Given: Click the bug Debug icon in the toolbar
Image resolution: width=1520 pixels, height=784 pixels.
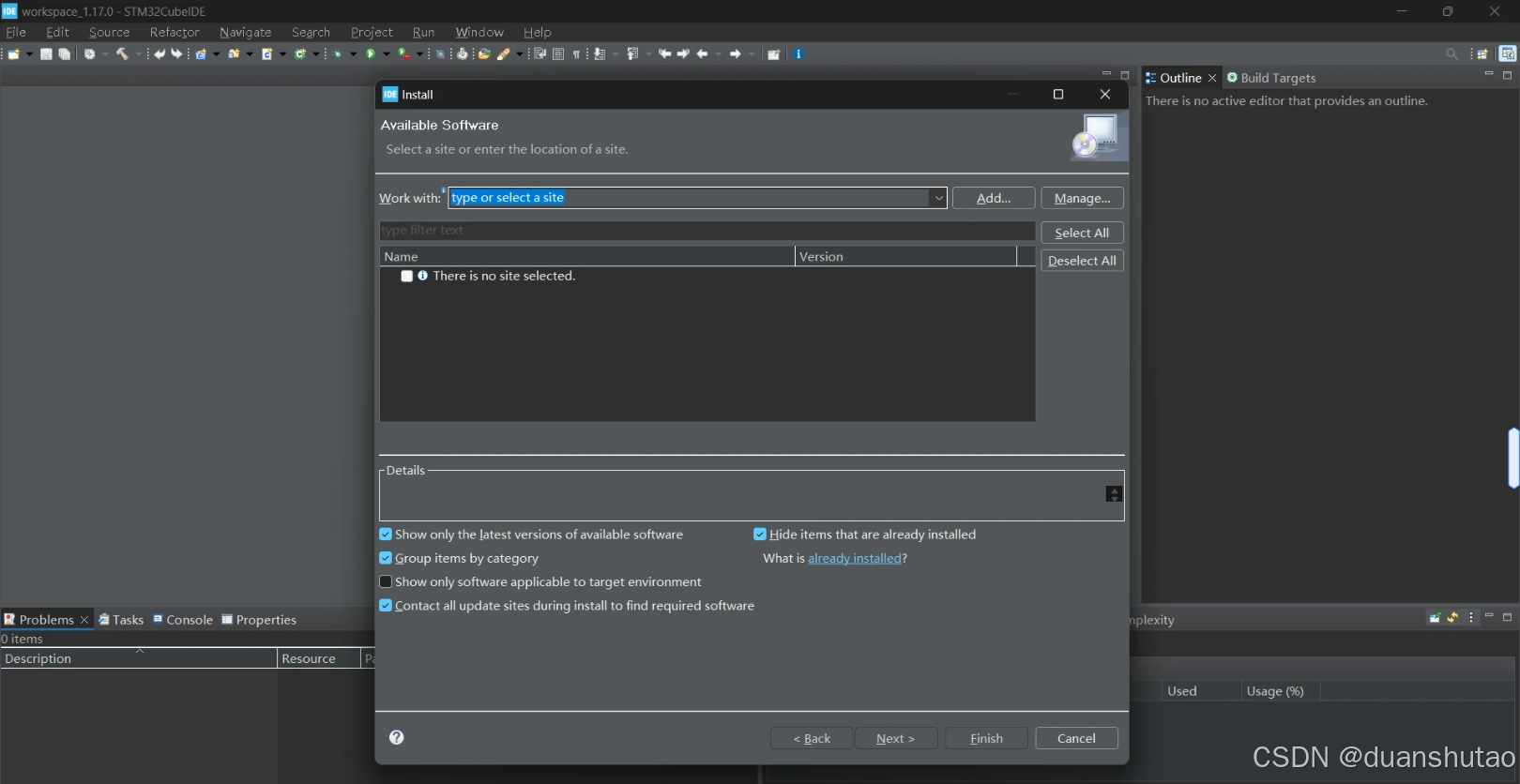Looking at the screenshot, I should click(338, 54).
